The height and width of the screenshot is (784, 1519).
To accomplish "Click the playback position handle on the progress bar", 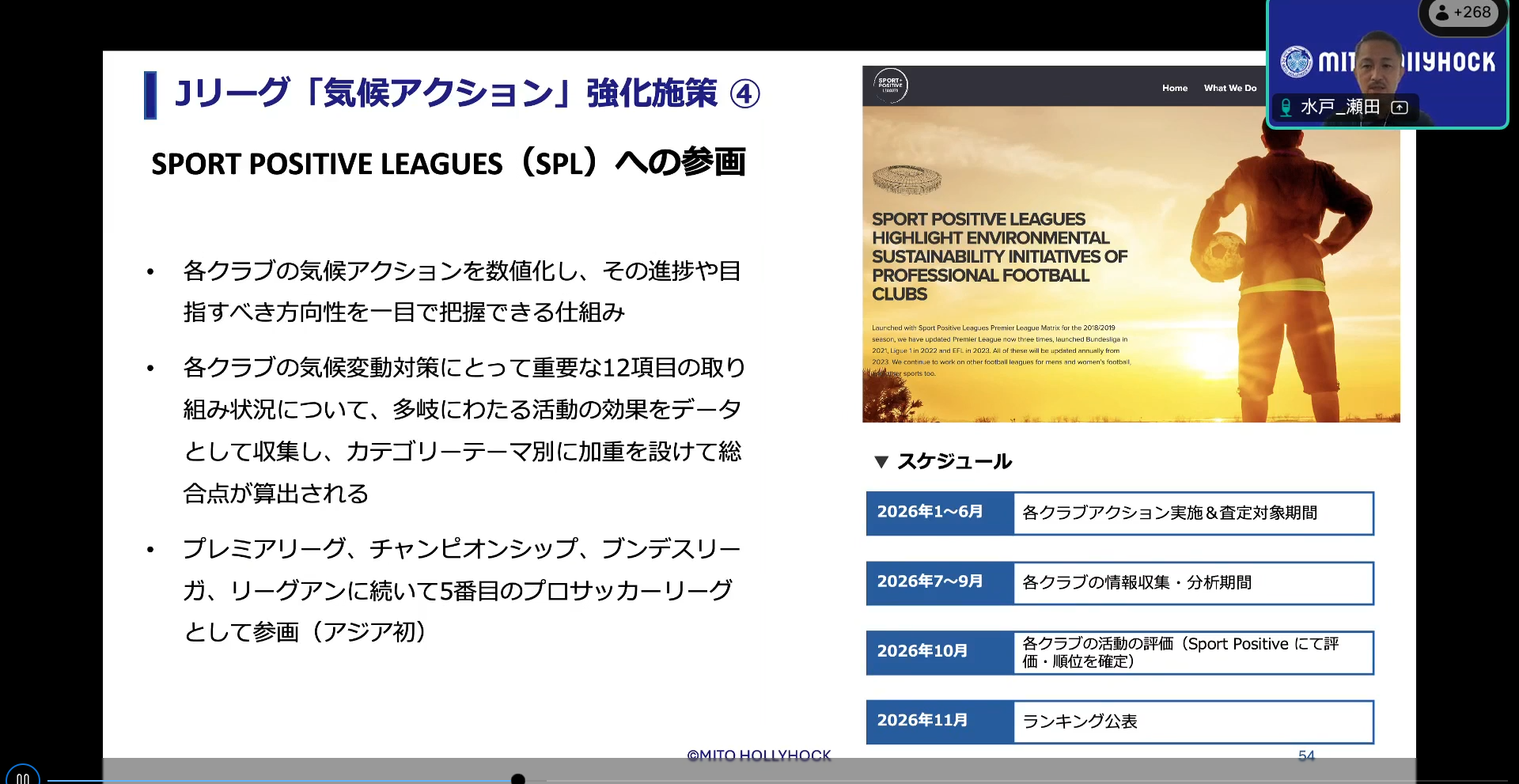I will [518, 779].
